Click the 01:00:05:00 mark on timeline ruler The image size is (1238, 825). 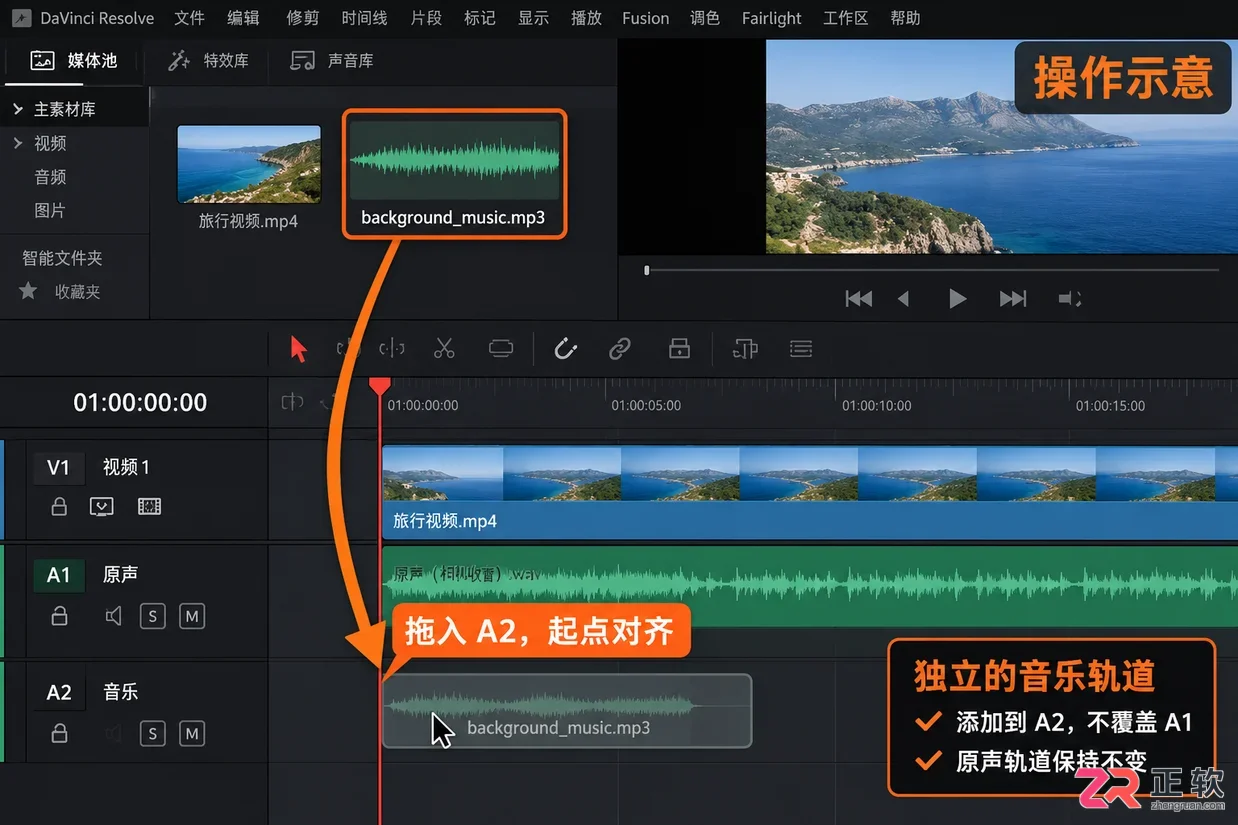click(x=646, y=406)
